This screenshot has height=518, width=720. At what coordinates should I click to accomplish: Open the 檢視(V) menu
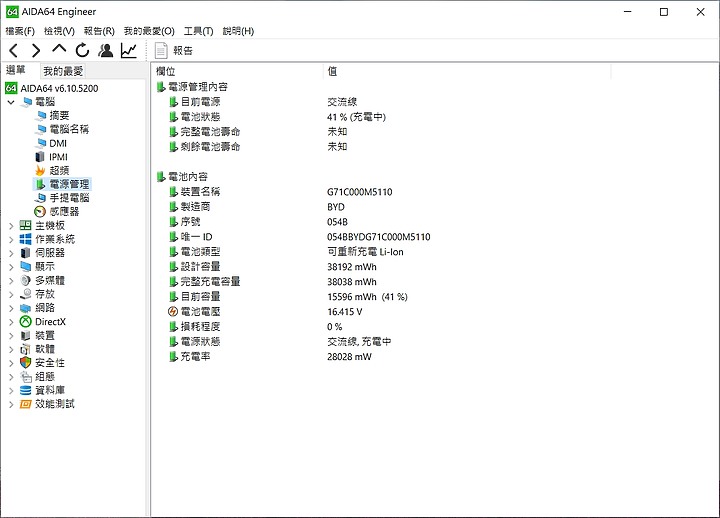[x=59, y=31]
